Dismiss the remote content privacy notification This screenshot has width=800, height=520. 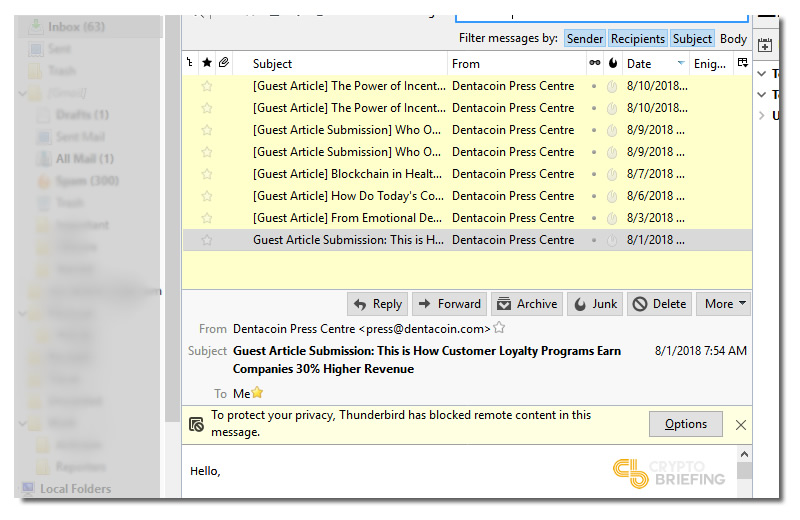(x=741, y=425)
